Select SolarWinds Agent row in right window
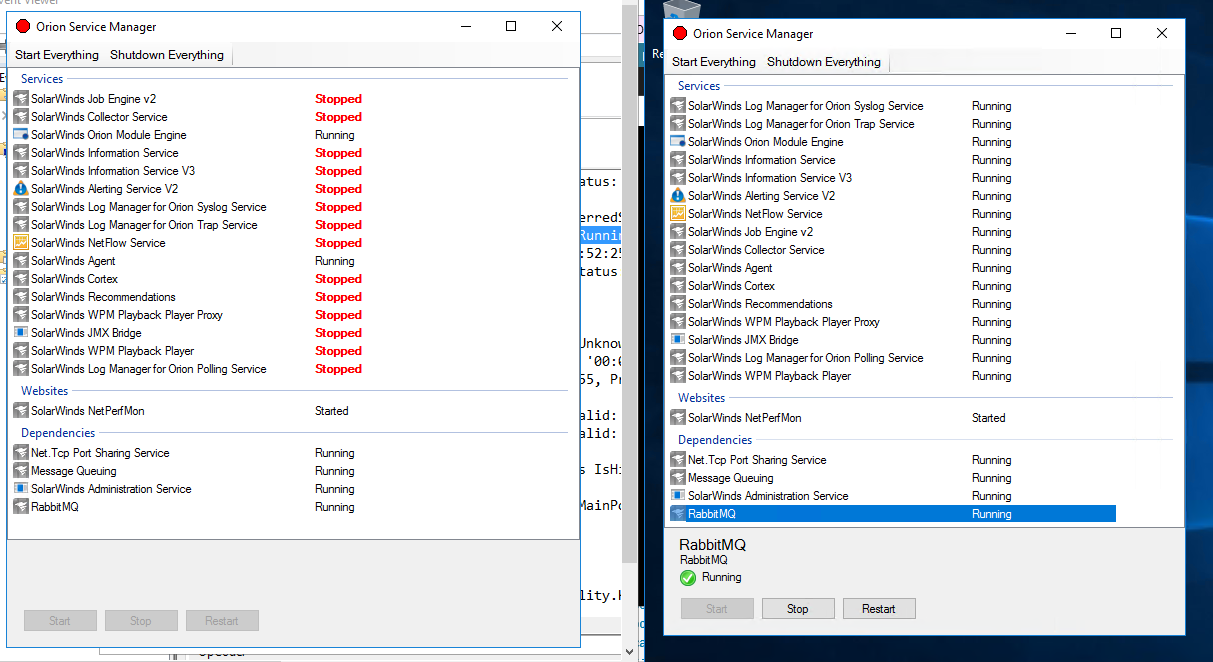1213x662 pixels. click(892, 268)
